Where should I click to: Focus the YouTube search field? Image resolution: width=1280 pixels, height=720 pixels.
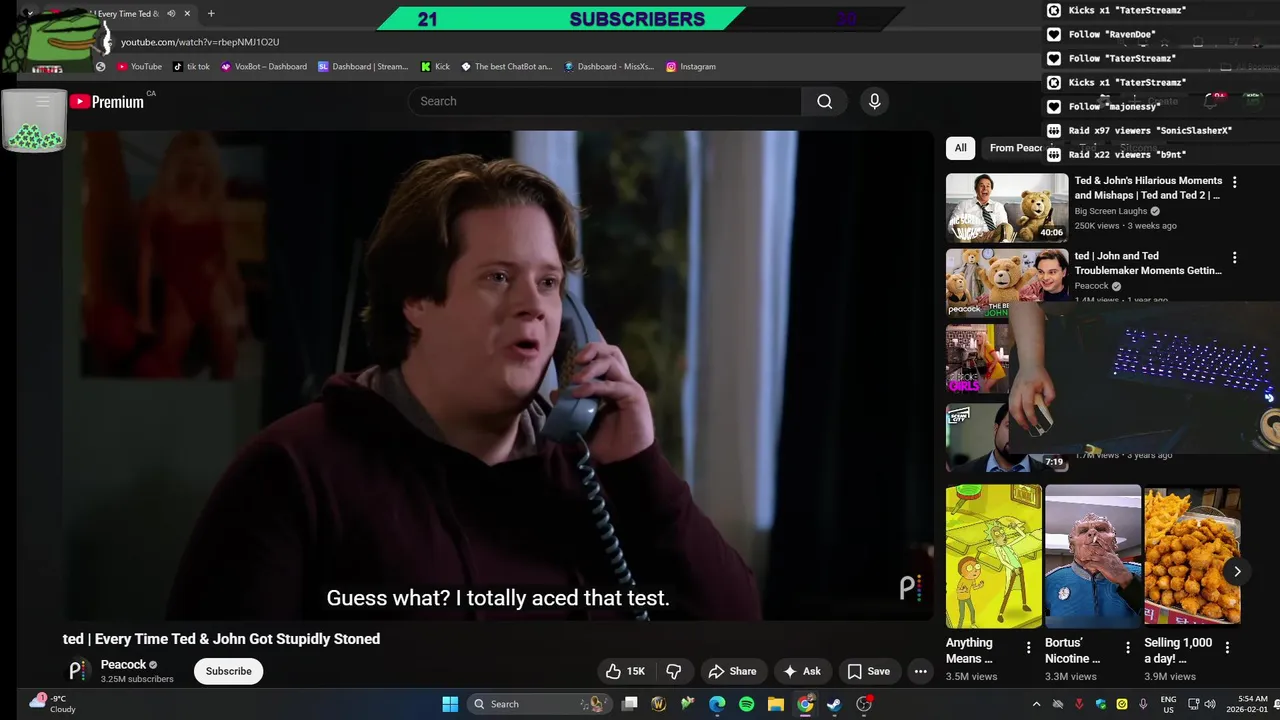(604, 101)
